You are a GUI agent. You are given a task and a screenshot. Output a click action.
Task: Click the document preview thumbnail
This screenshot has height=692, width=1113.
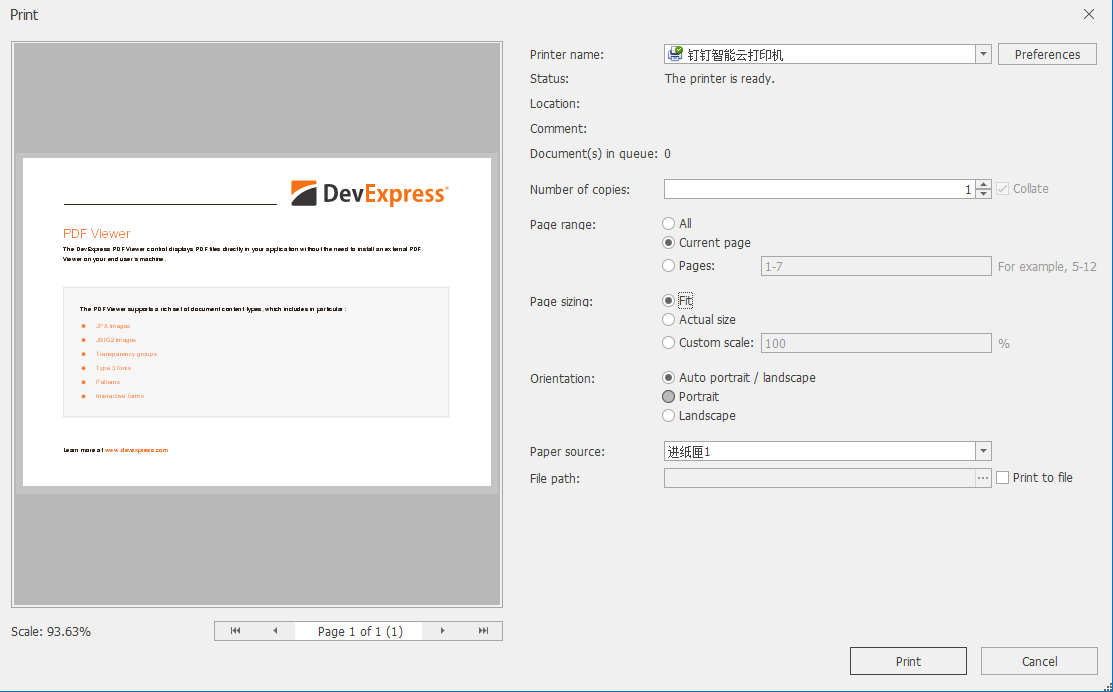[x=256, y=322]
